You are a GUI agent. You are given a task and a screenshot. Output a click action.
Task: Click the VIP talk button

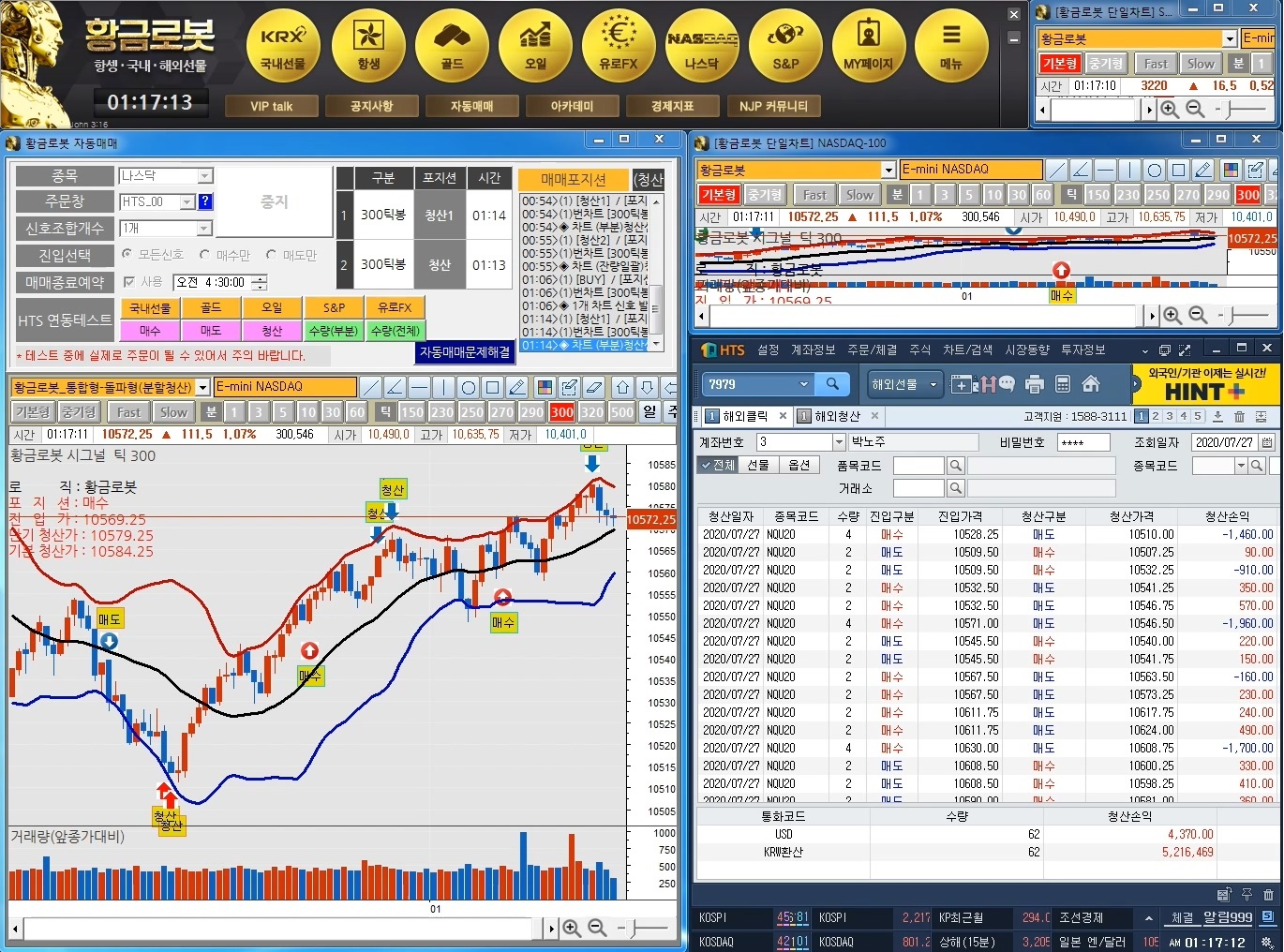point(272,106)
